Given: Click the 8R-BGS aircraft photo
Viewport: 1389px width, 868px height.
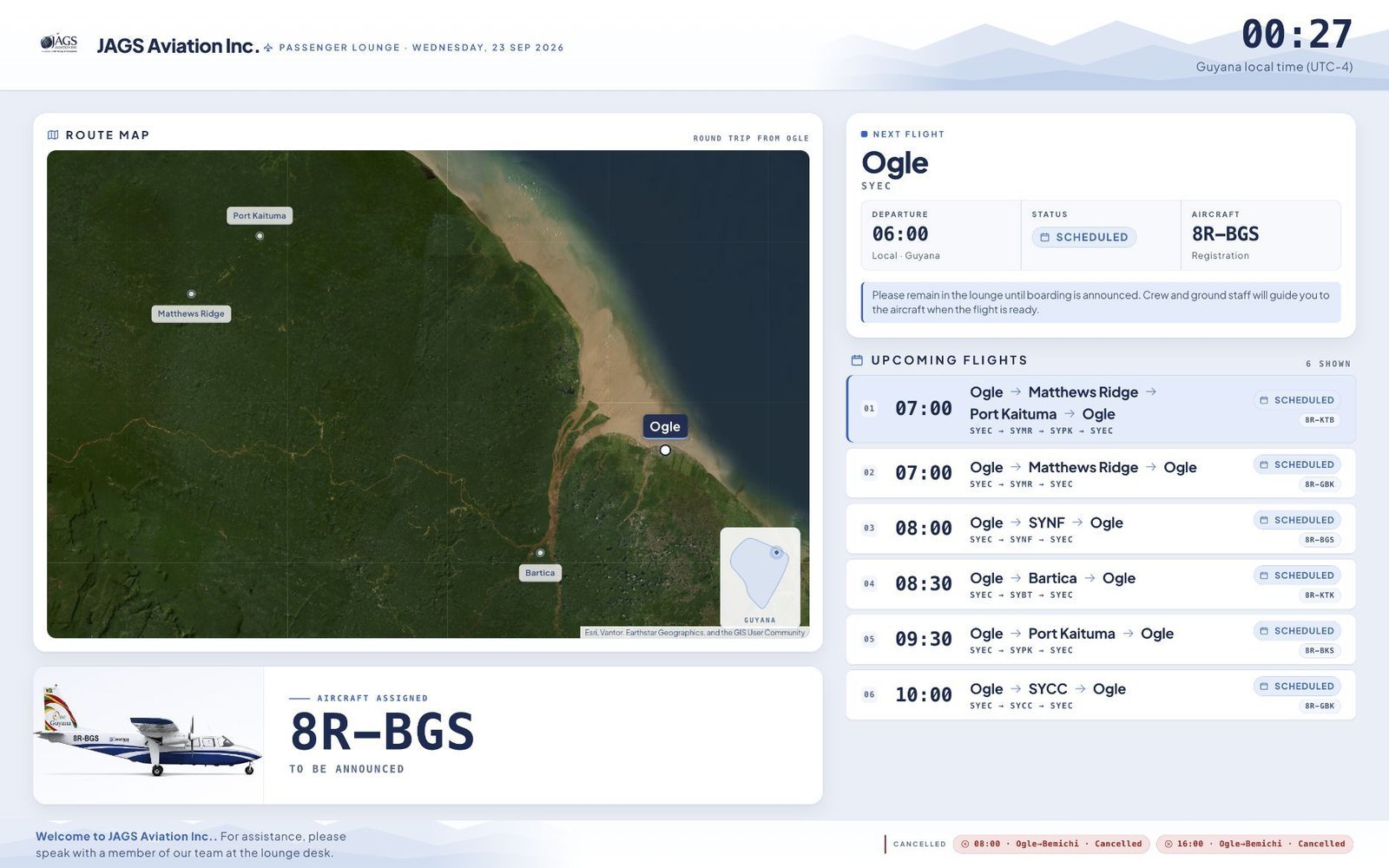Looking at the screenshot, I should (x=148, y=735).
